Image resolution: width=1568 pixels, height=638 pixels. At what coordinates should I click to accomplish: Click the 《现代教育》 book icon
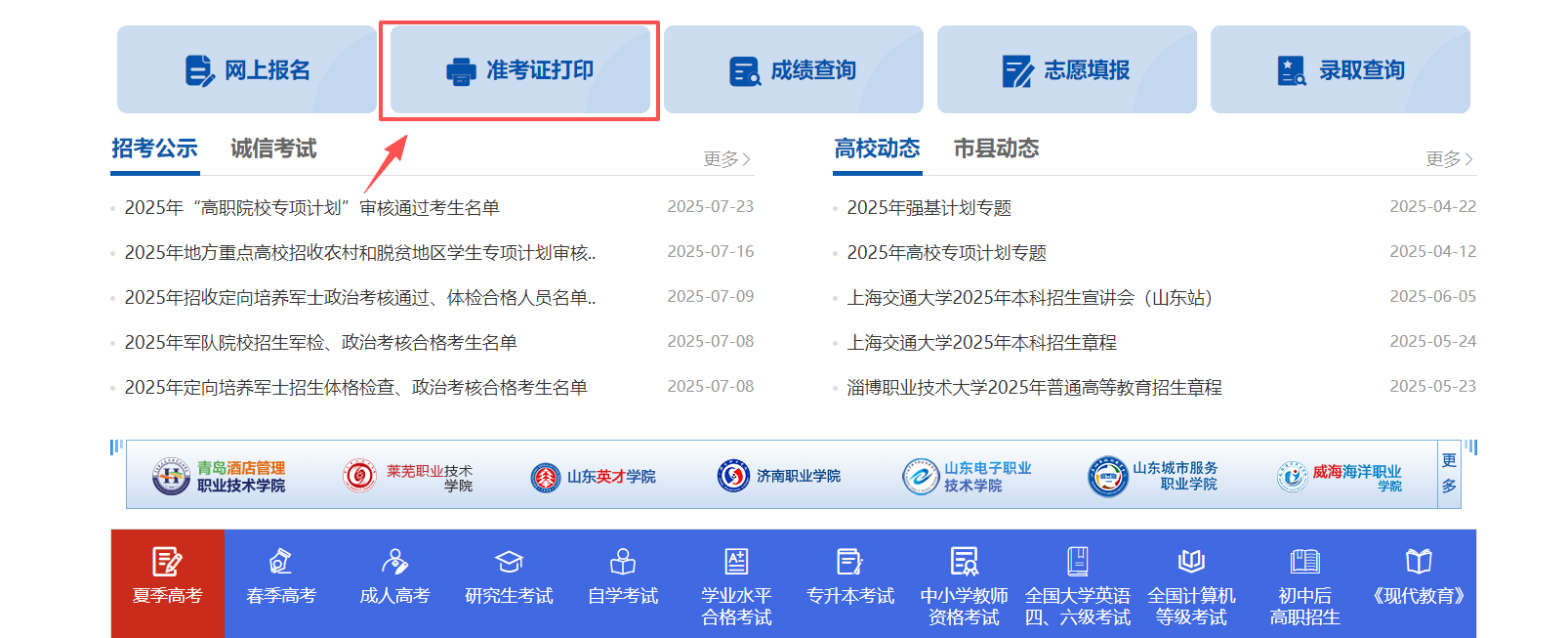1419,562
